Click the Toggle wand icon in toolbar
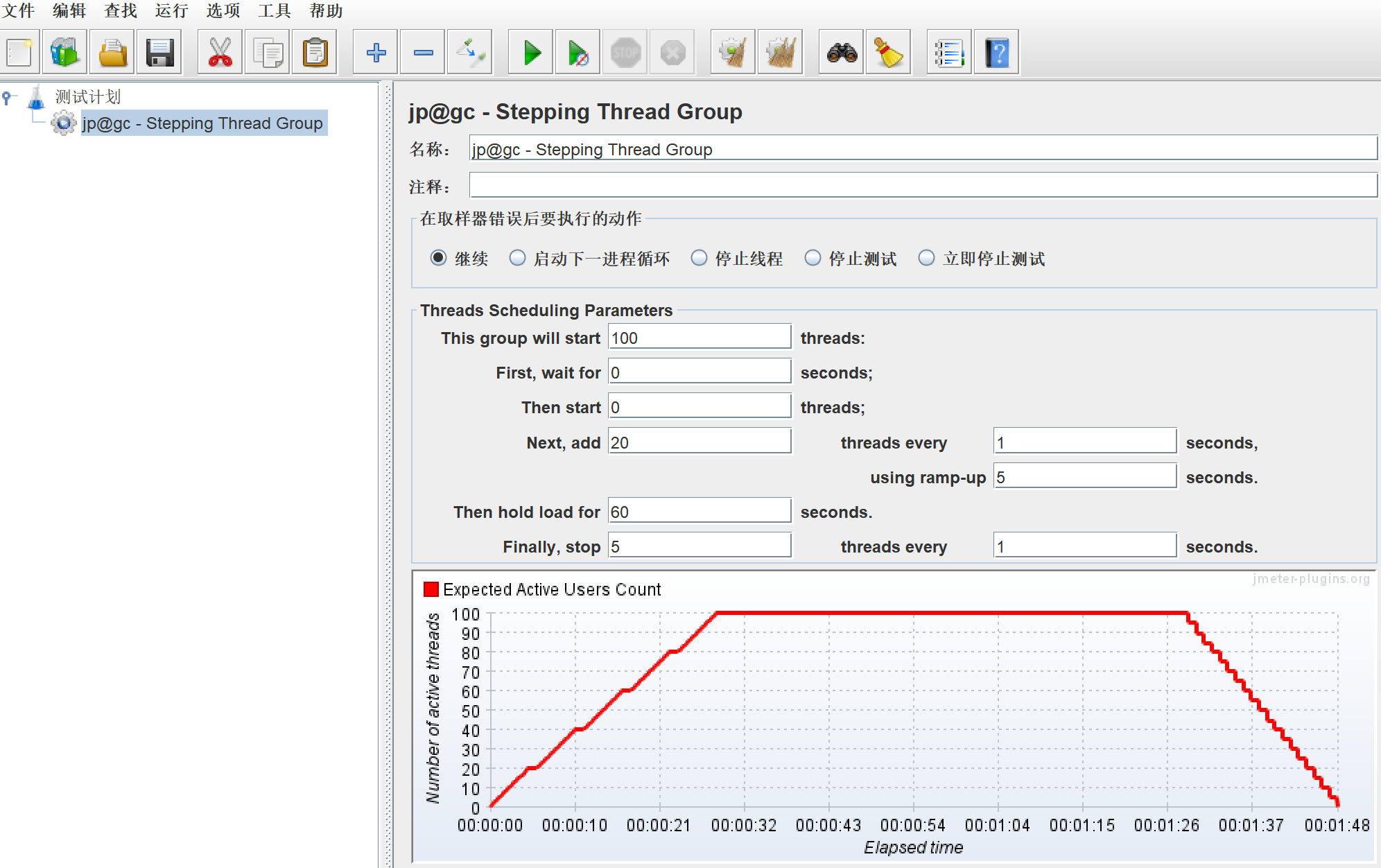 point(470,53)
